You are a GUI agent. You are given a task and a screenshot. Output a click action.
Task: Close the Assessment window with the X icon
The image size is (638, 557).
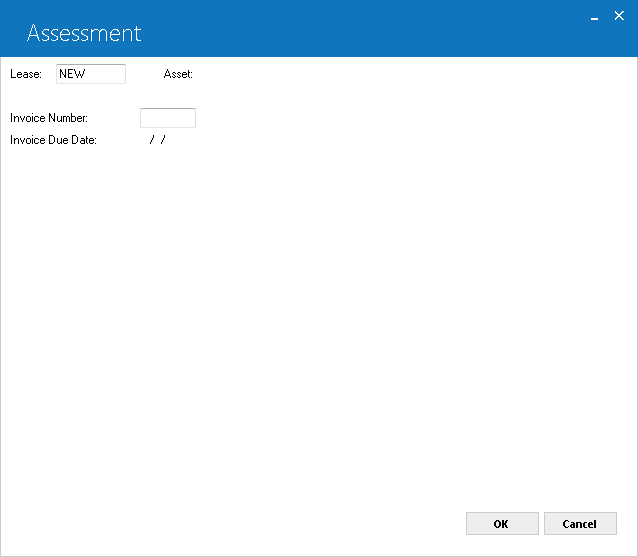click(x=619, y=16)
